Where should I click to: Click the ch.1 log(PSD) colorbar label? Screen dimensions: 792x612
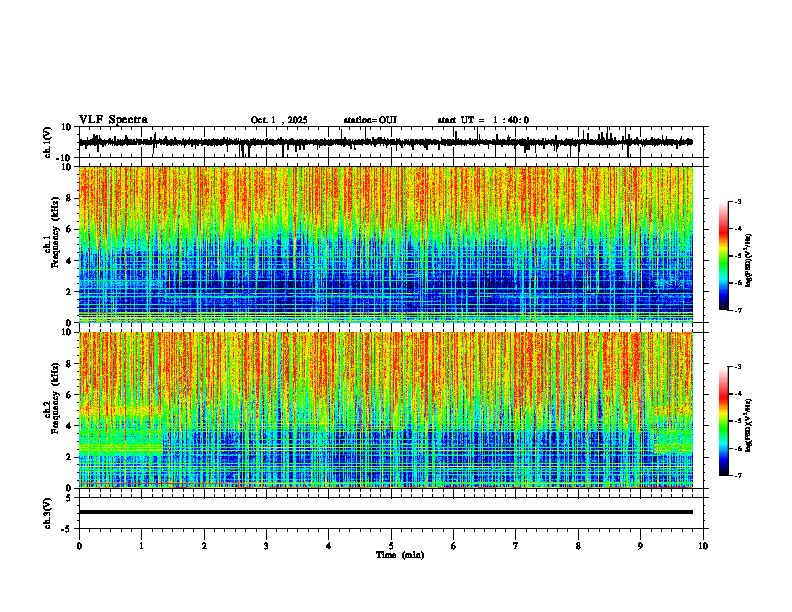click(748, 261)
